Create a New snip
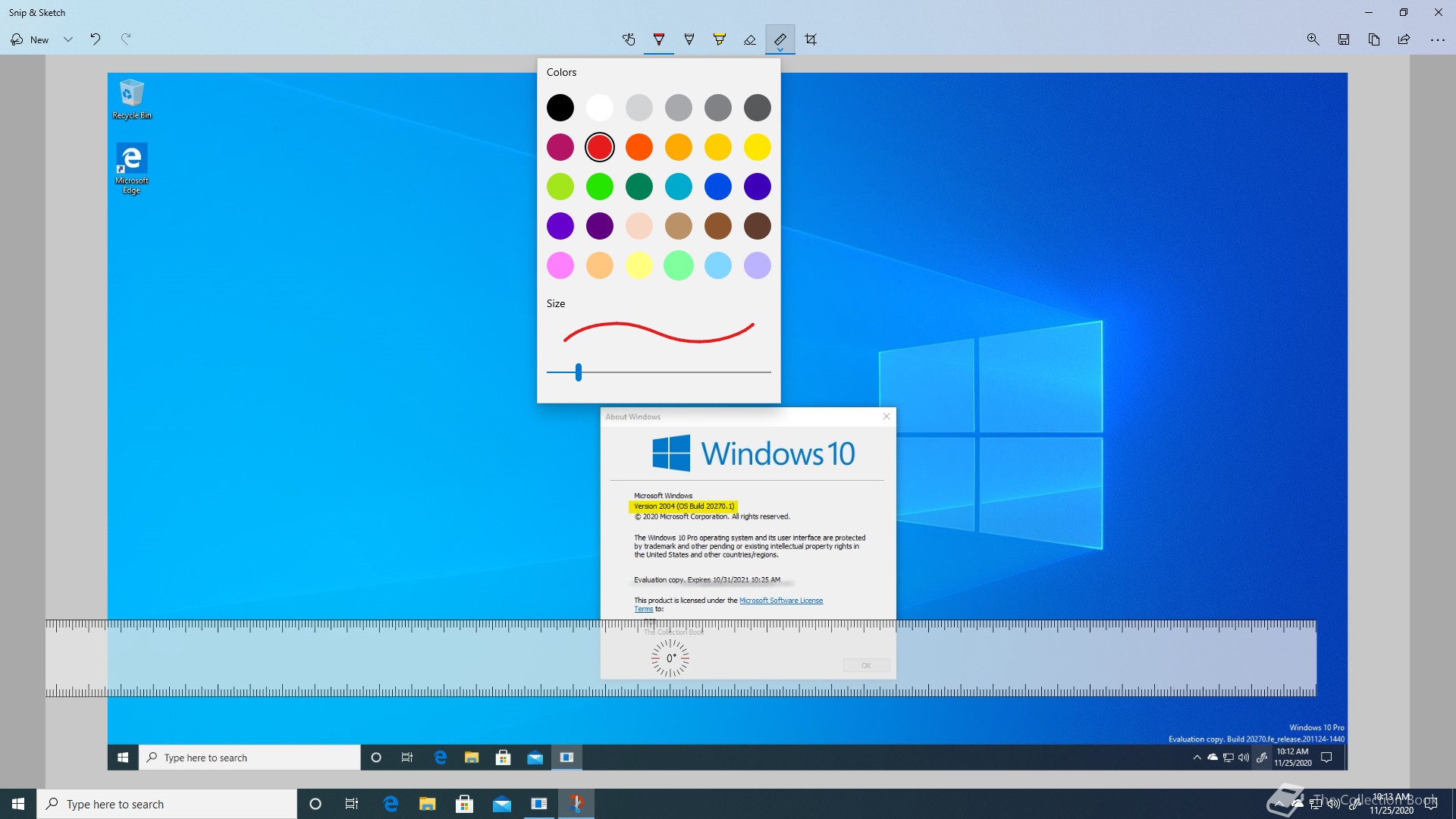 tap(30, 39)
